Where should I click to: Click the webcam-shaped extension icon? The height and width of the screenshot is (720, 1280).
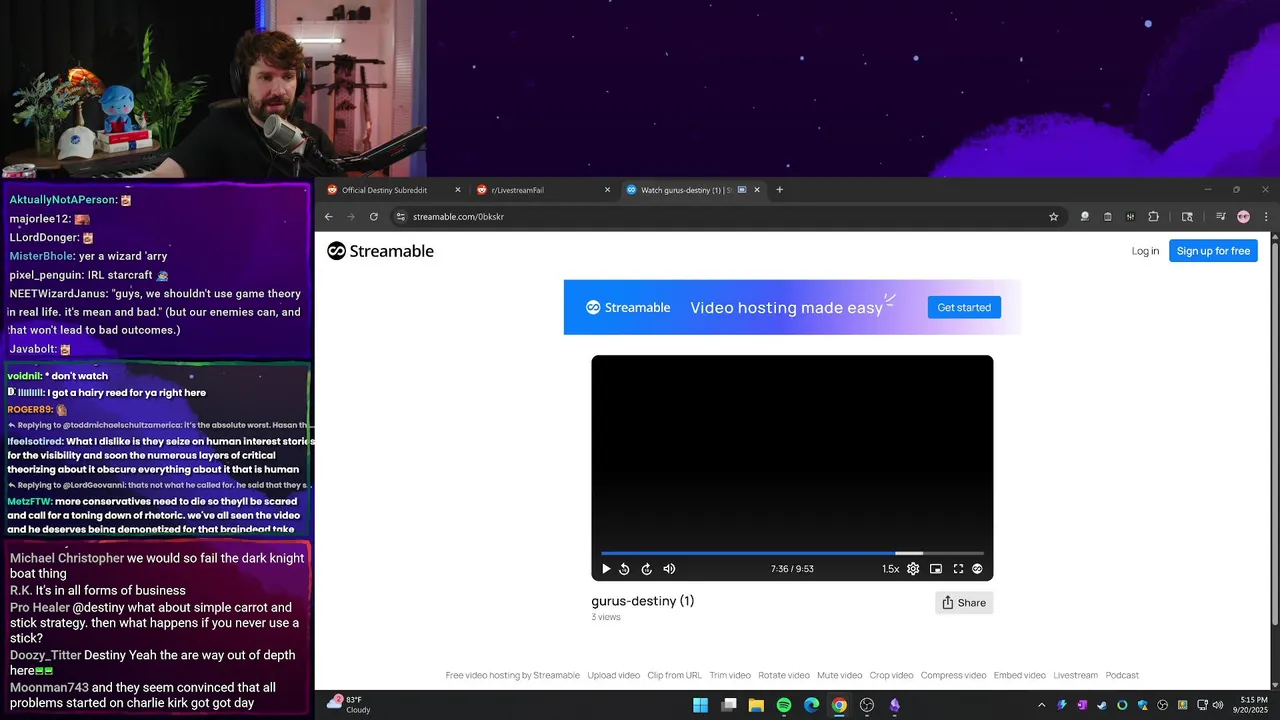[1085, 216]
